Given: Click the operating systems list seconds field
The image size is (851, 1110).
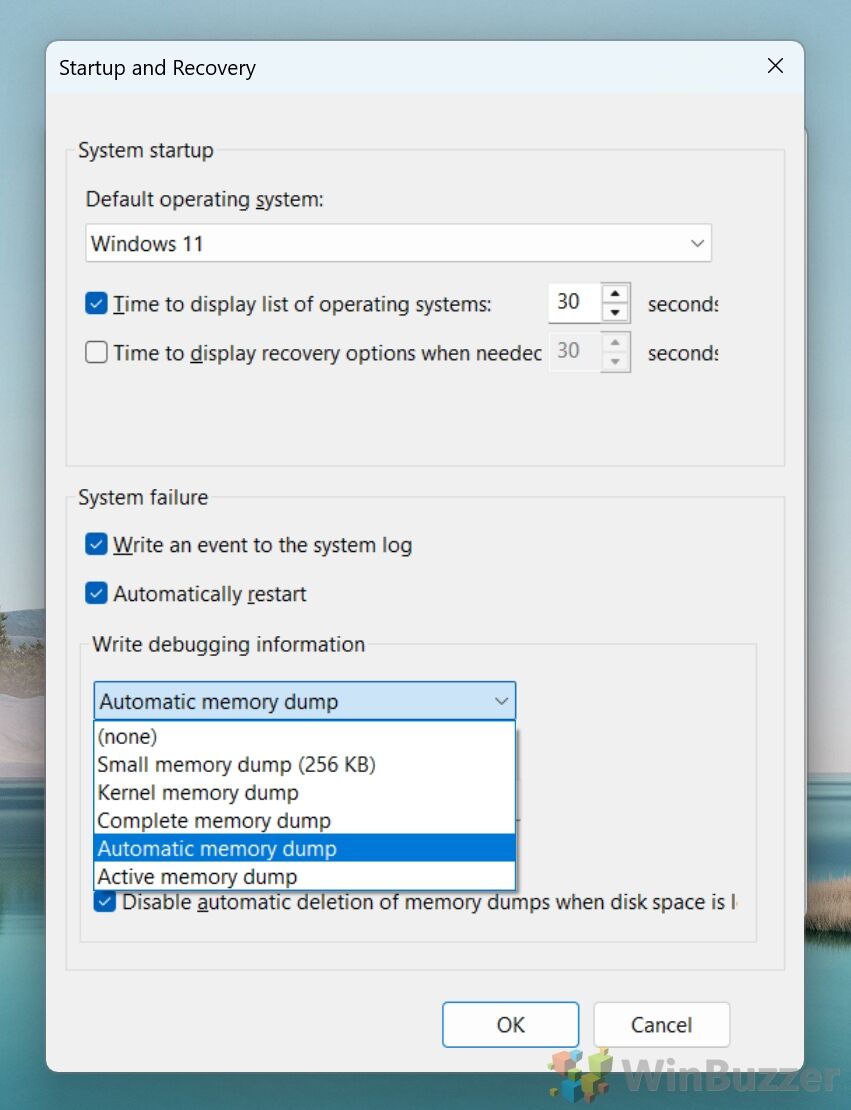Looking at the screenshot, I should click(574, 302).
